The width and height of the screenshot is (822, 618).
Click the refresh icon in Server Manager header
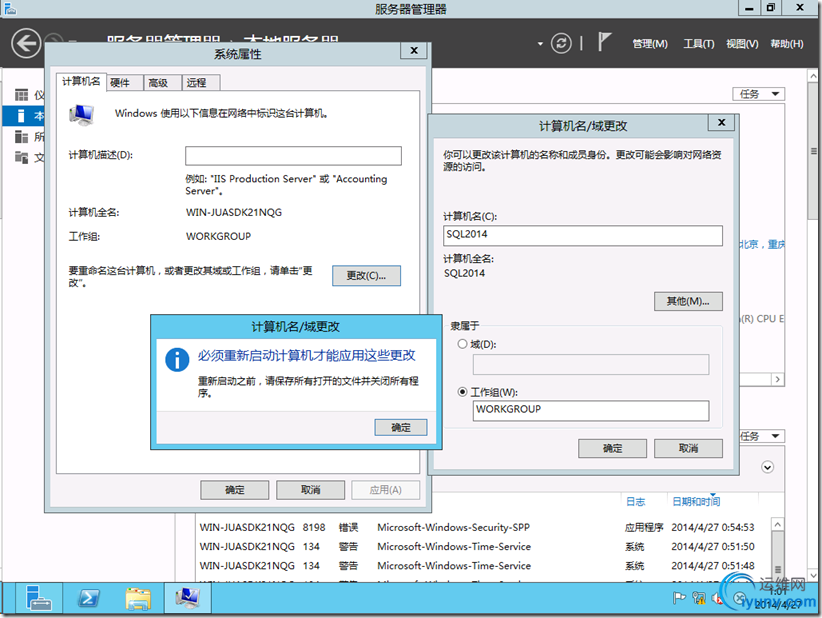click(561, 43)
